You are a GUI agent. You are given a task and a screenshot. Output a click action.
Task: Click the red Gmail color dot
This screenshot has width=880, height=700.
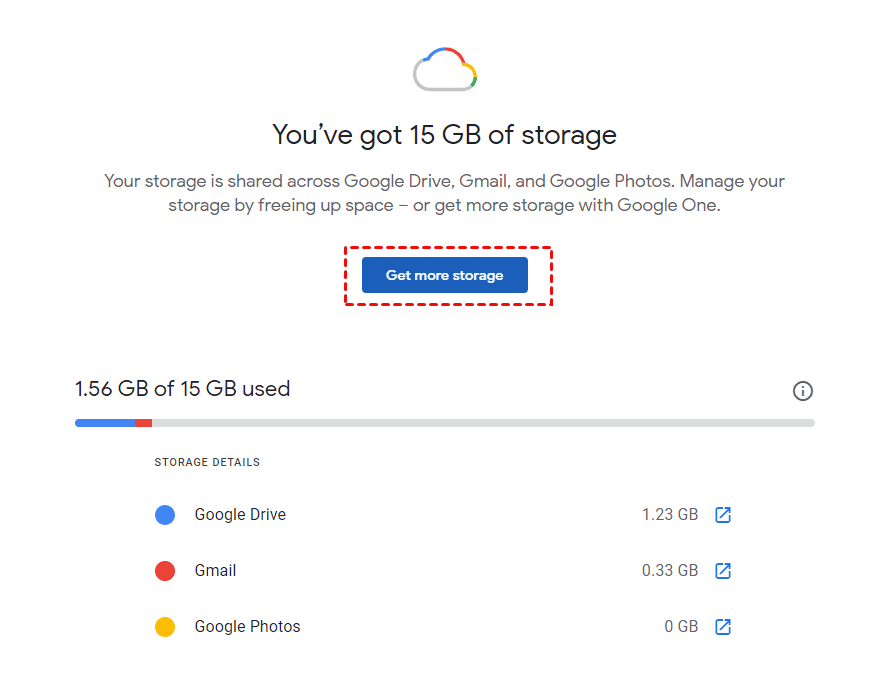click(165, 571)
